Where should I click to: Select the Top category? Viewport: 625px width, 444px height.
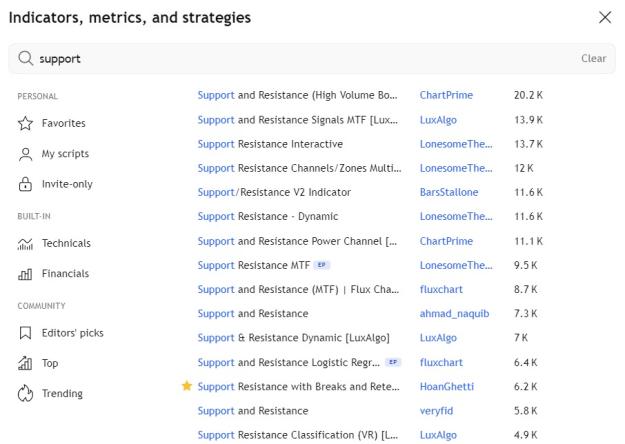point(50,363)
